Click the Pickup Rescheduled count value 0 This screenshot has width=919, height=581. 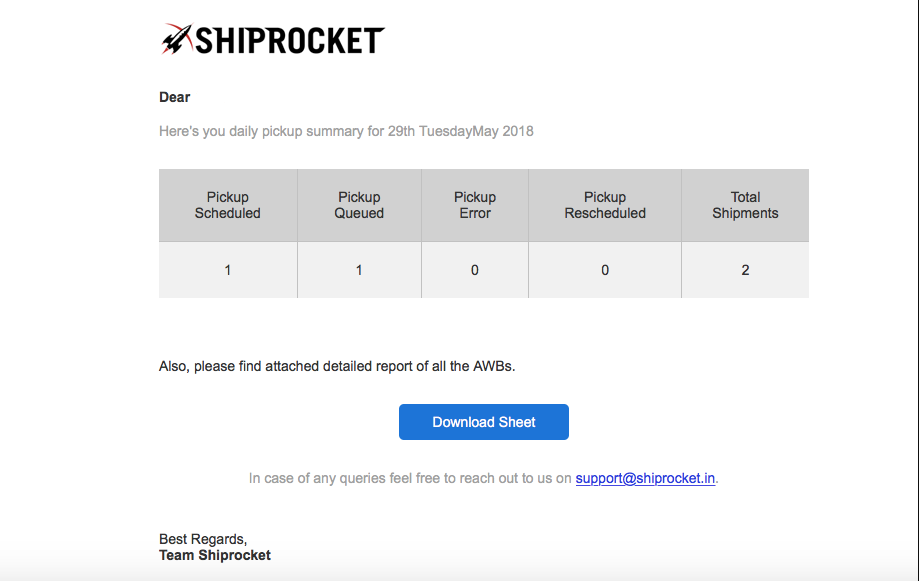[x=605, y=270]
